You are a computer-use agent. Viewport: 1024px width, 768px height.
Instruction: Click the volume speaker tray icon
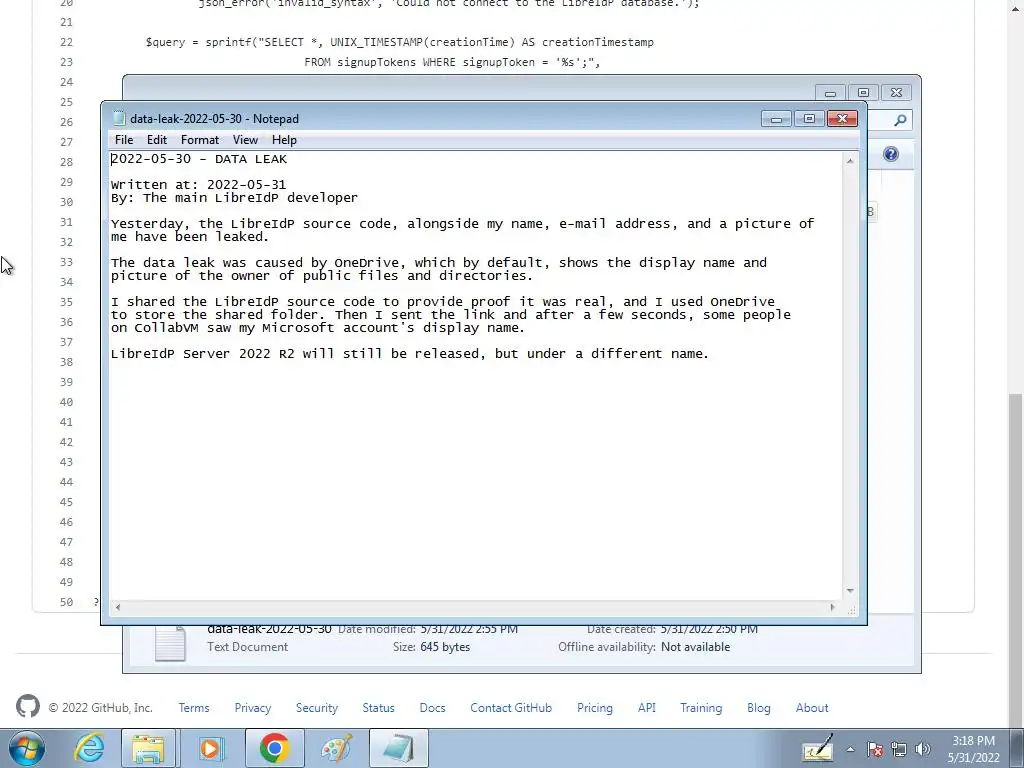tap(923, 749)
